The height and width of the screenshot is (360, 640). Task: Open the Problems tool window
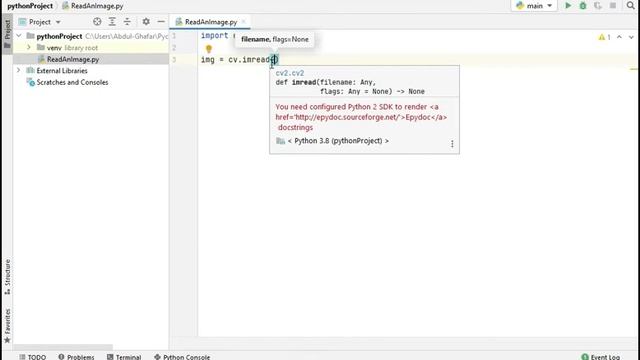click(x=76, y=357)
